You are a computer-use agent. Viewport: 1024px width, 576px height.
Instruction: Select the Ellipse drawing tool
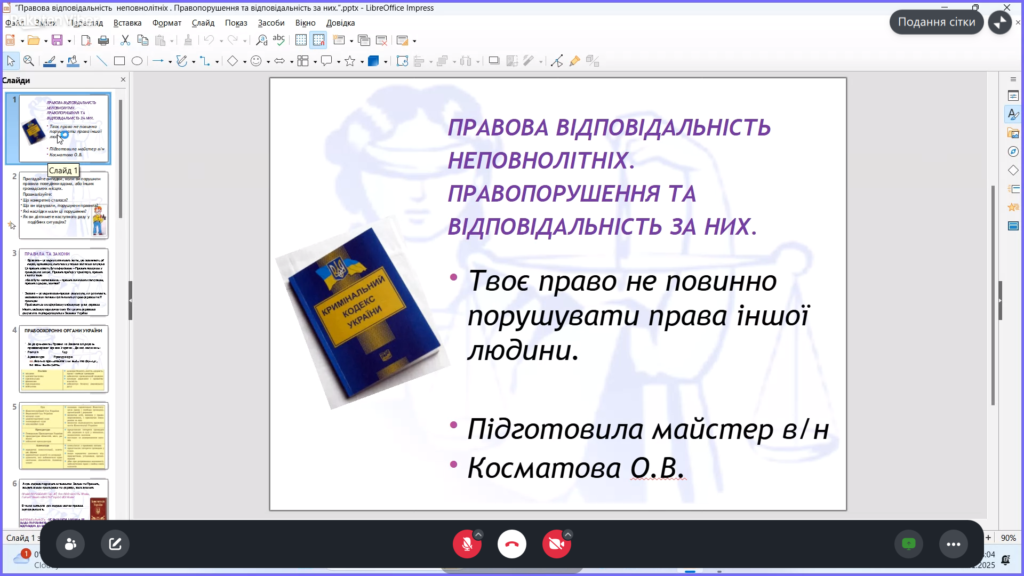click(x=137, y=60)
